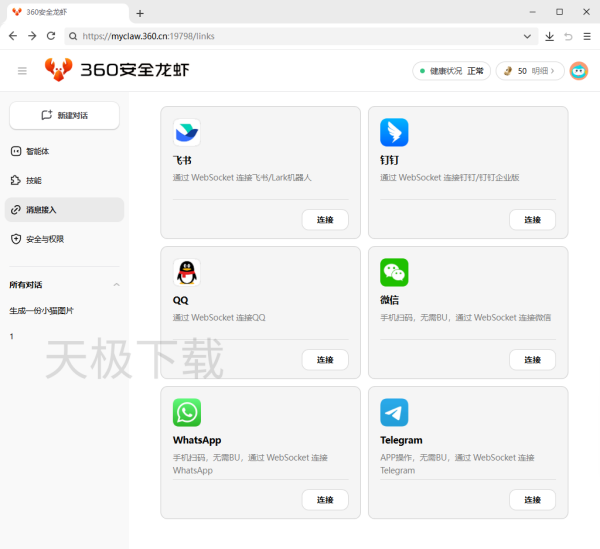Open the user avatar profile icon

(579, 71)
